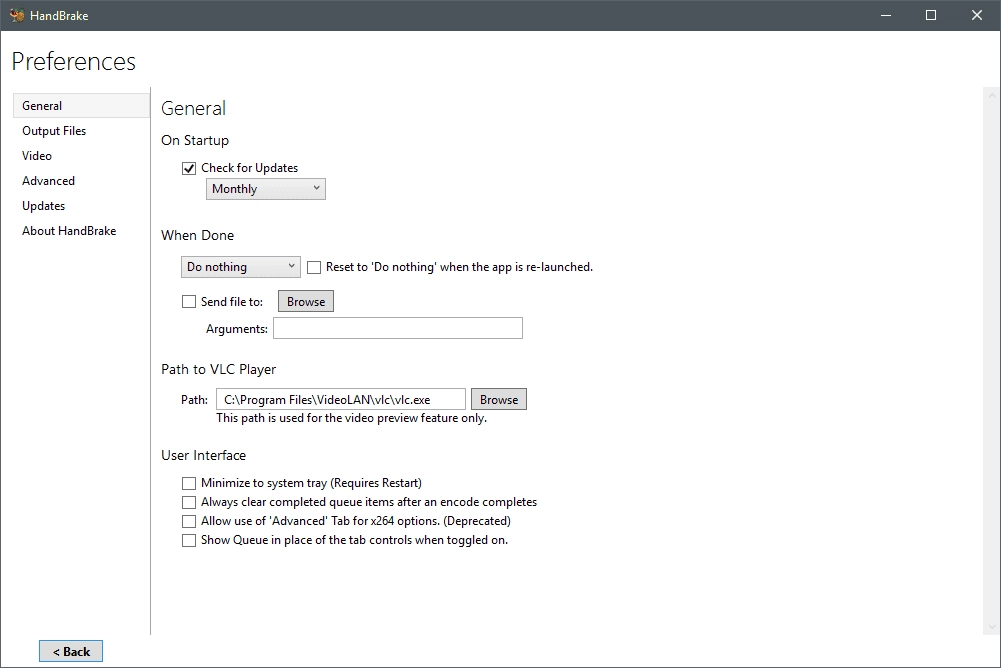The width and height of the screenshot is (1001, 668).
Task: Maximize the HandBrake window
Action: tap(931, 15)
